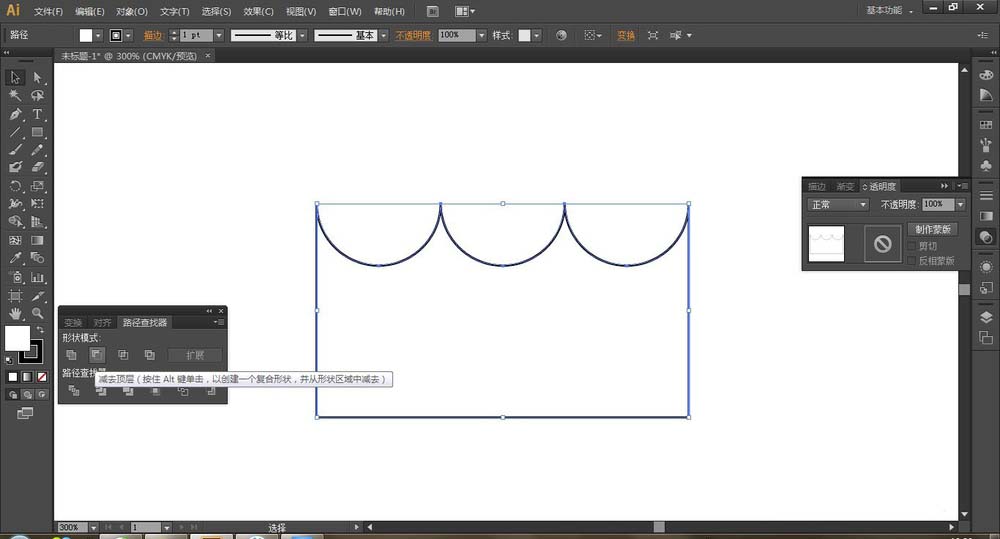1000x539 pixels.
Task: Tick the 反相蒙版 (Invert Mask) checkbox
Action: (911, 260)
